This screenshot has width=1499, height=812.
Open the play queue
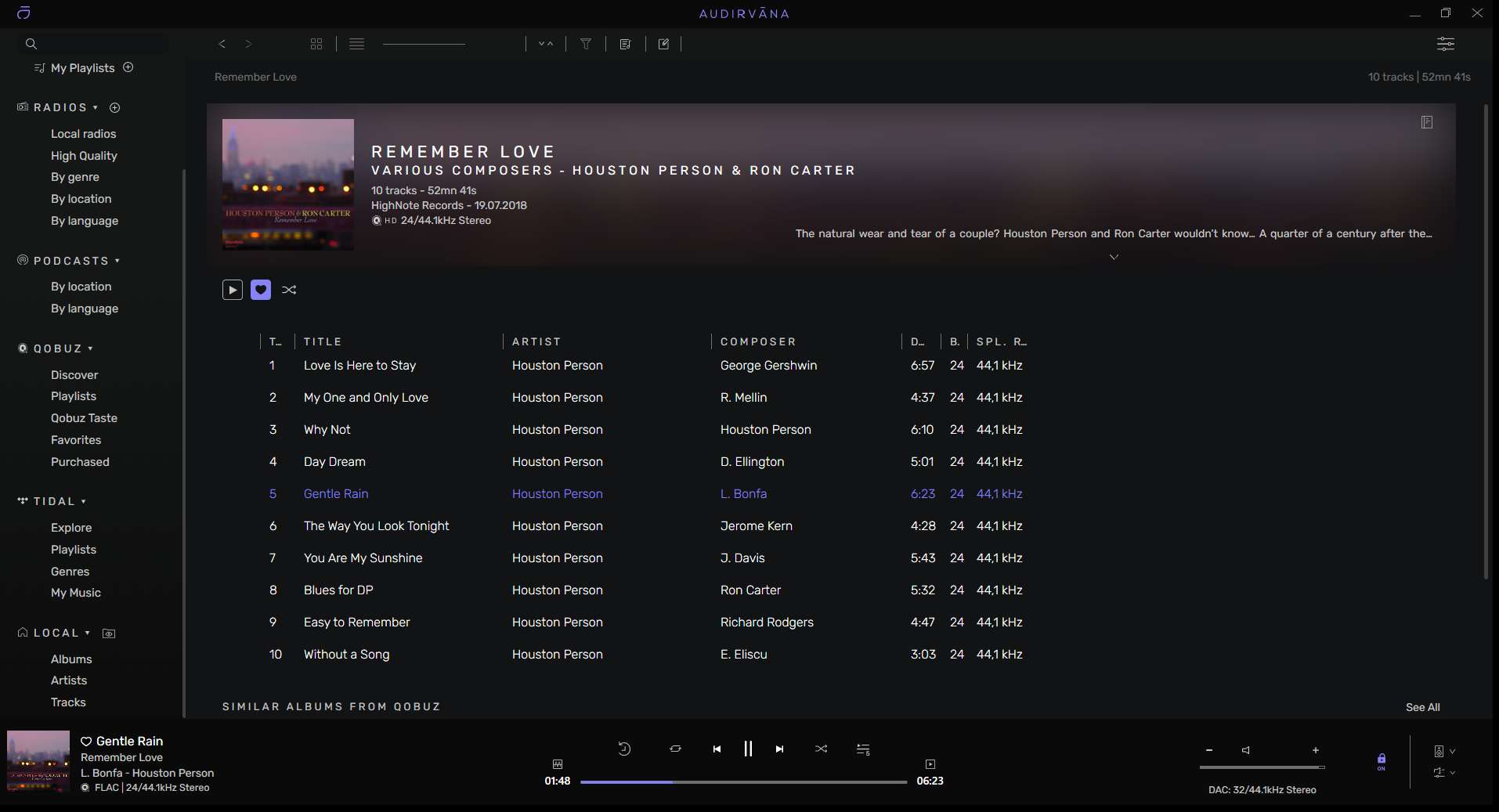pos(863,749)
